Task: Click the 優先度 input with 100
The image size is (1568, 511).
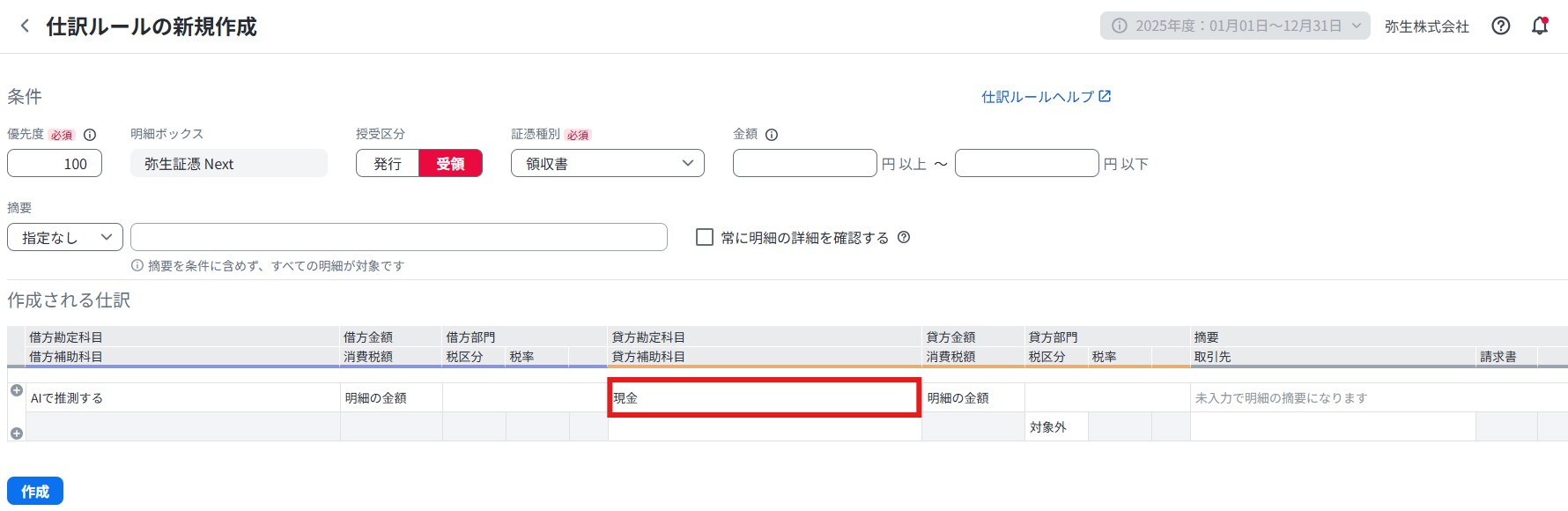Action: pyautogui.click(x=55, y=163)
